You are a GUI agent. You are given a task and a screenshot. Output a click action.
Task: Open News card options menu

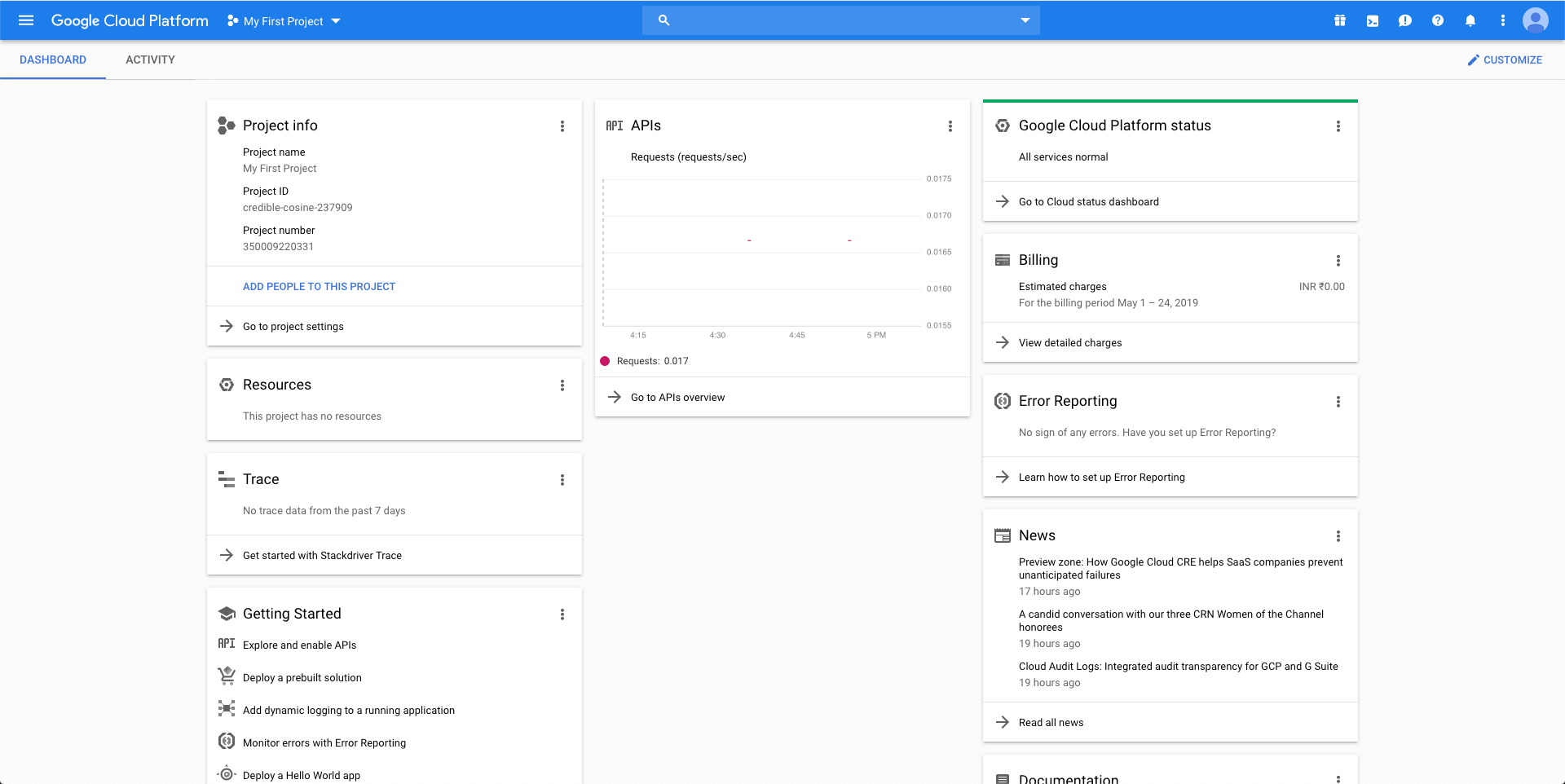click(x=1338, y=536)
